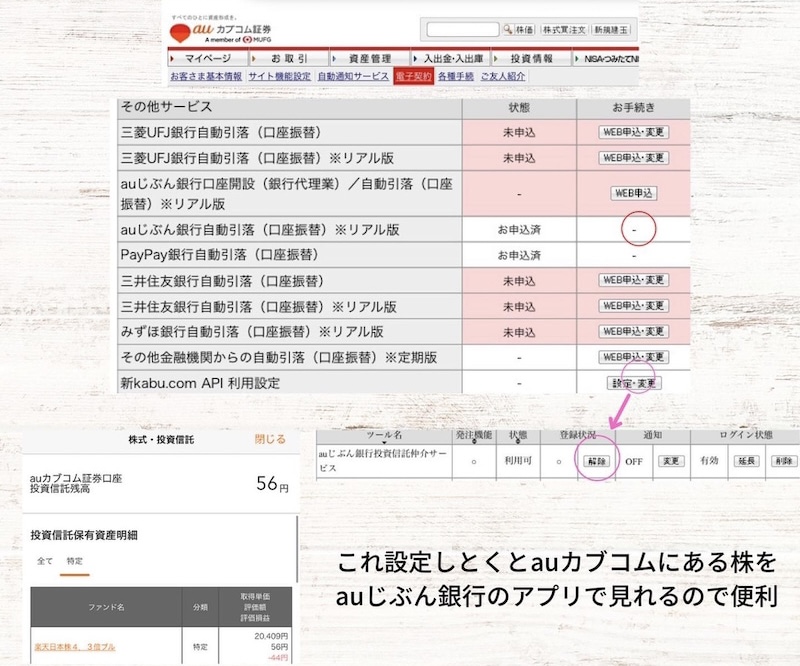Go to 各種手続 link
800x666 pixels.
[456, 76]
